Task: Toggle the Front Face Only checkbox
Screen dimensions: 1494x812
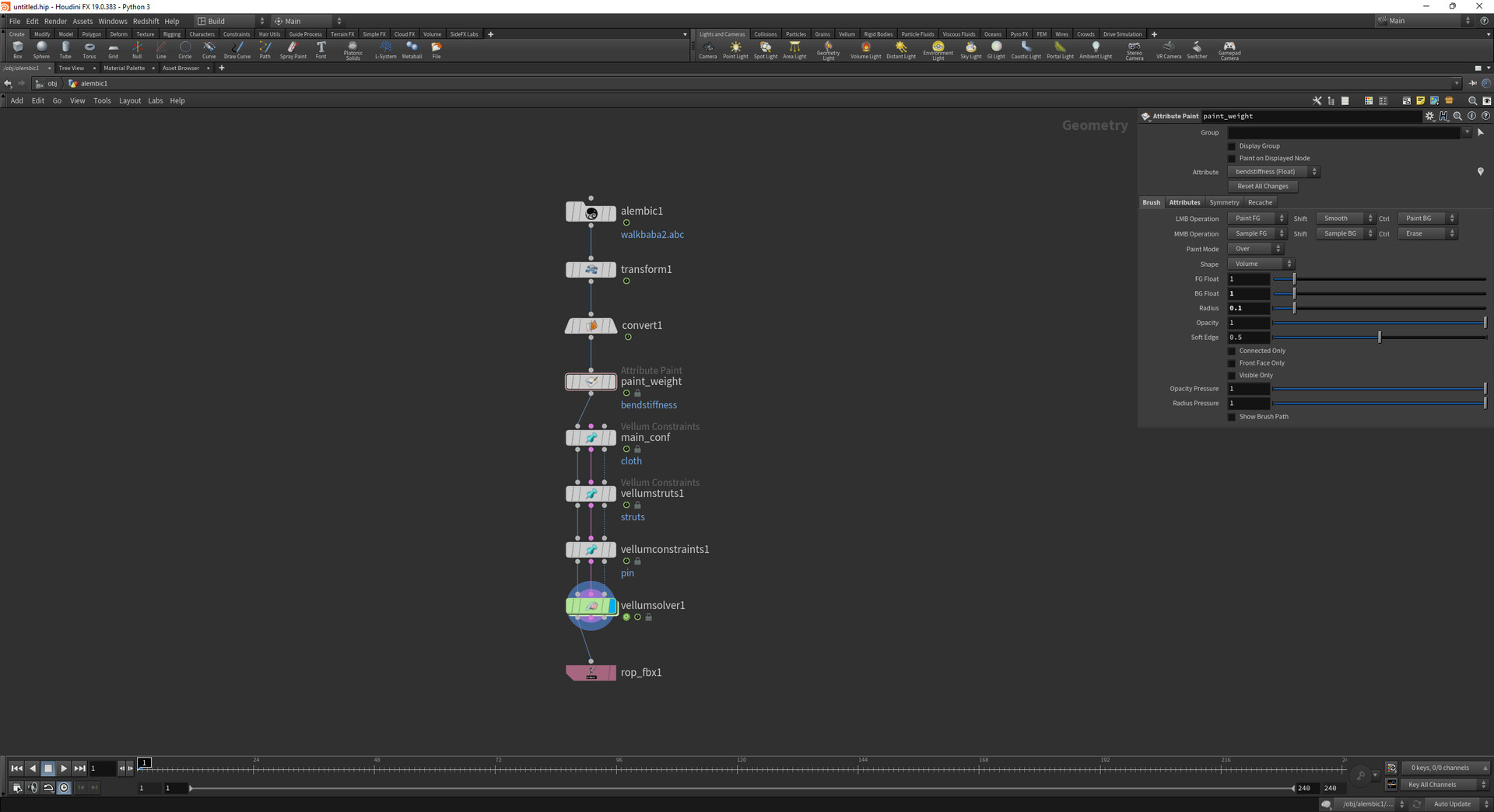Action: tap(1232, 363)
